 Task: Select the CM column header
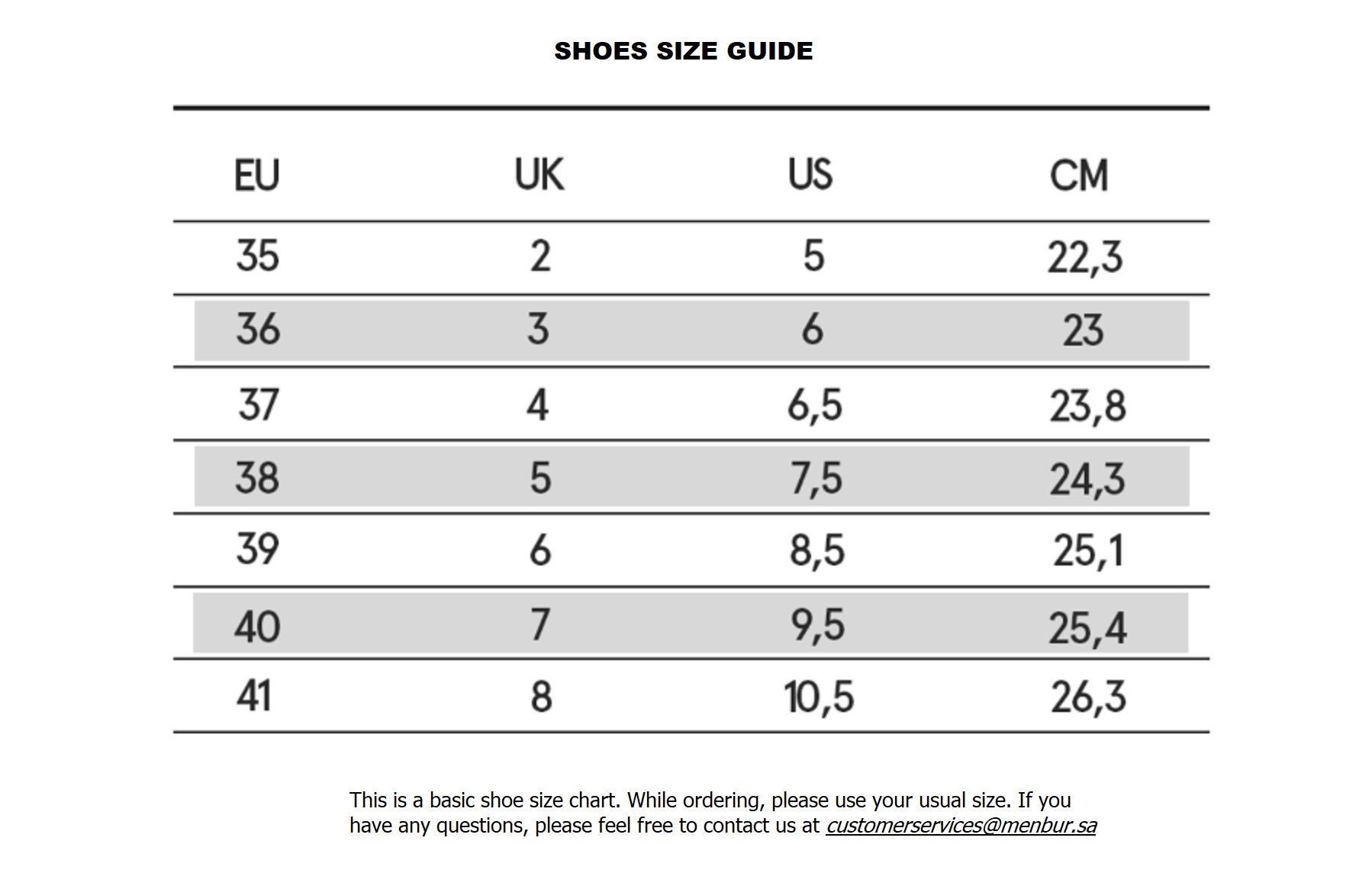pyautogui.click(x=1079, y=175)
